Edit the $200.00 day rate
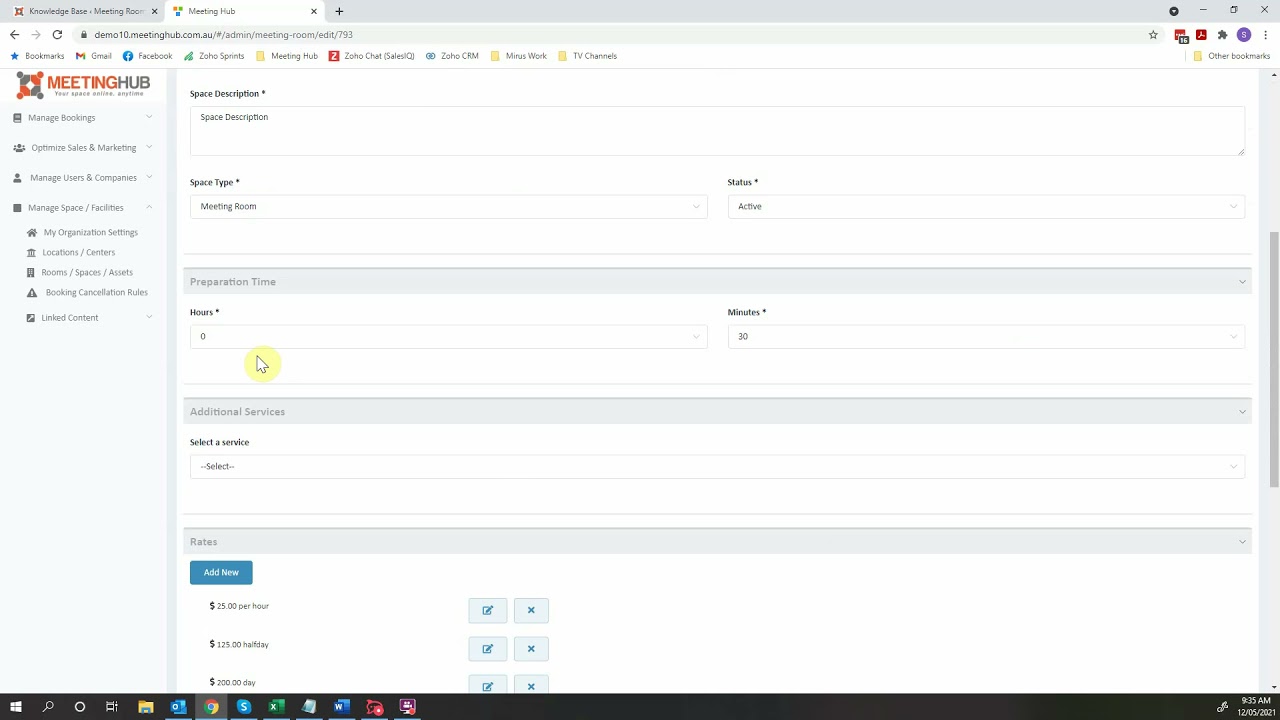Image resolution: width=1280 pixels, height=720 pixels. click(x=487, y=686)
